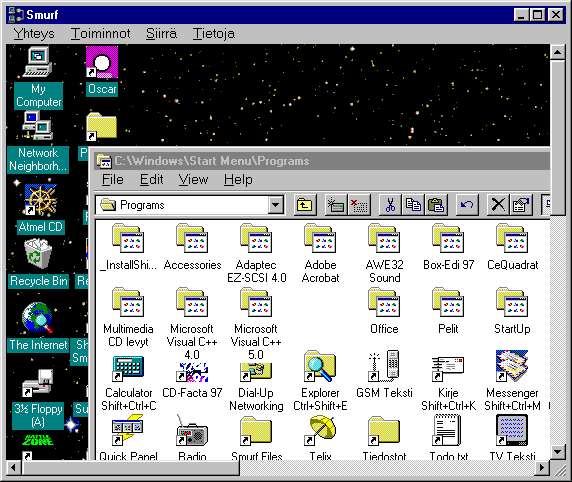Open the Siirrä menu
This screenshot has width=572, height=482.
tap(162, 34)
